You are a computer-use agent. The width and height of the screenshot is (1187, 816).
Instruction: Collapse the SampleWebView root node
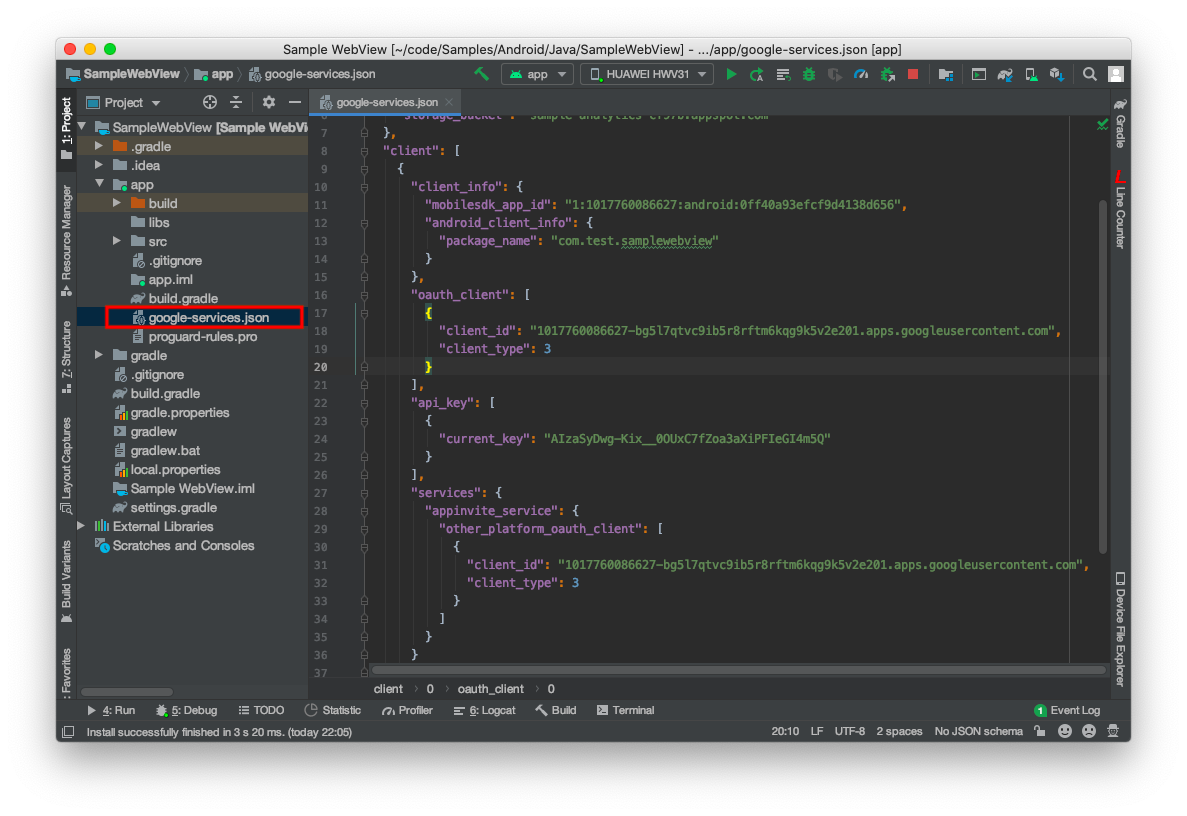click(x=82, y=126)
